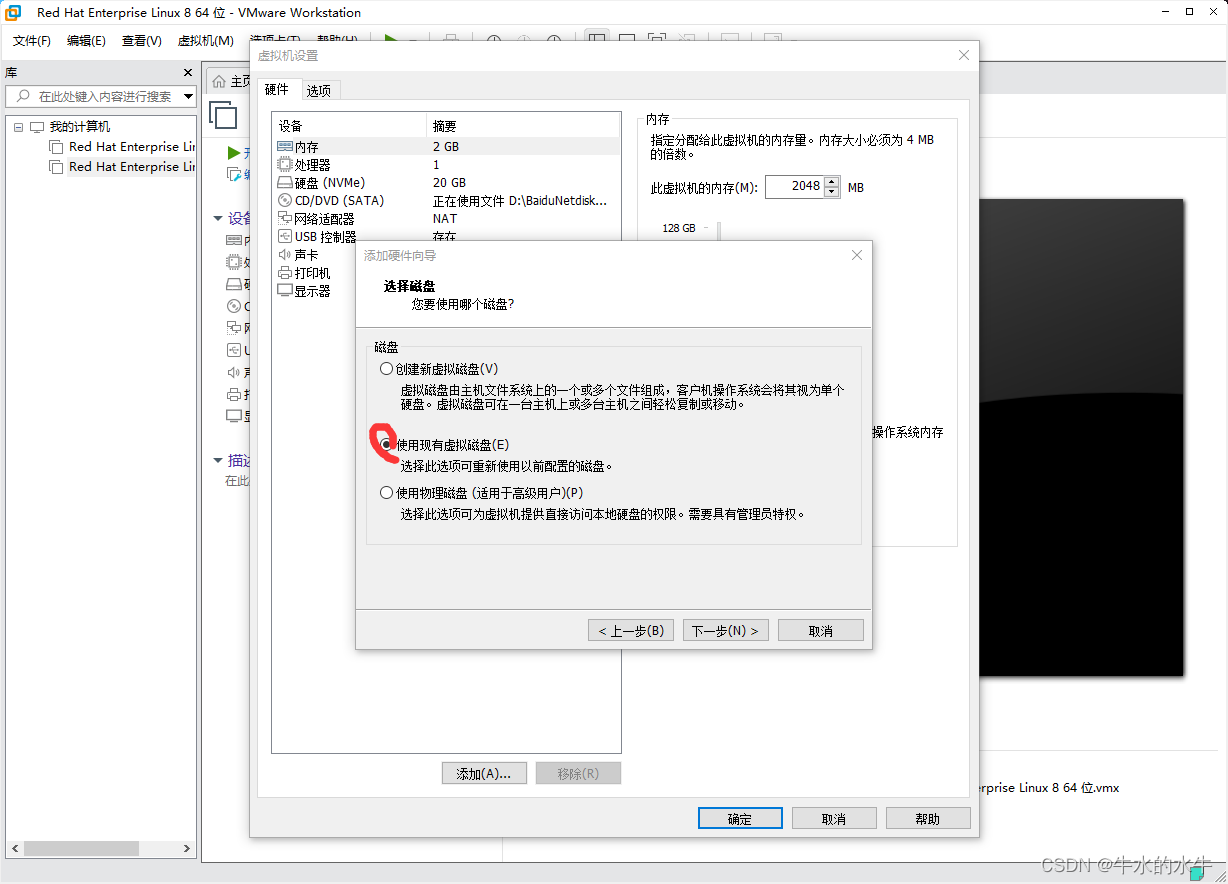The image size is (1228, 884).
Task: Select display monitor icon in hardware list
Action: (x=285, y=290)
